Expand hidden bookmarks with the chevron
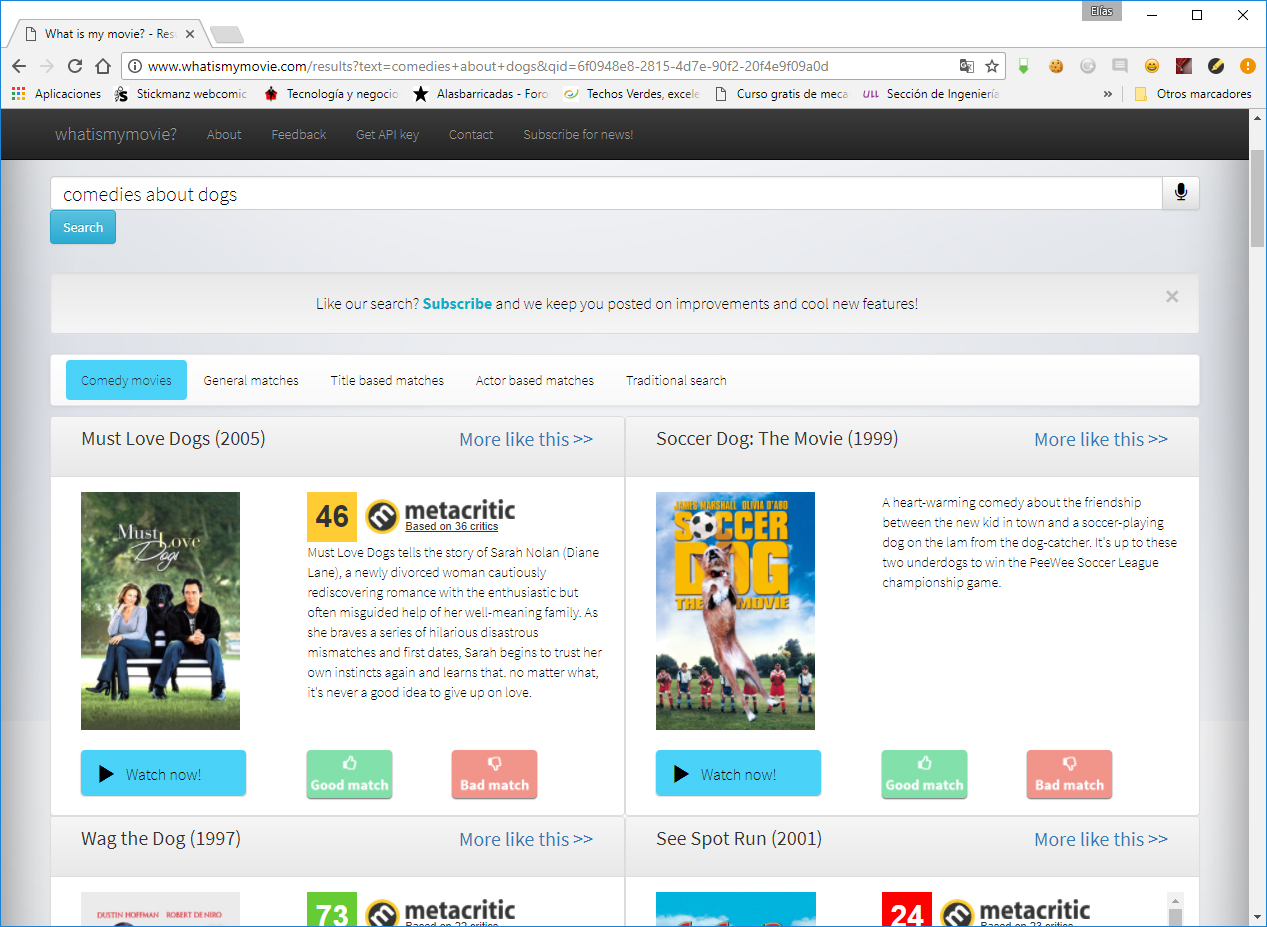This screenshot has height=927, width=1267. (x=1107, y=93)
